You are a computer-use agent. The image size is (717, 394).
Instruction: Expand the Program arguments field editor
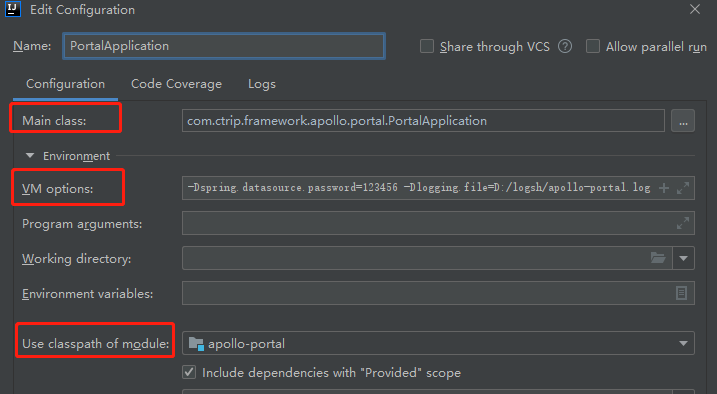coord(683,223)
